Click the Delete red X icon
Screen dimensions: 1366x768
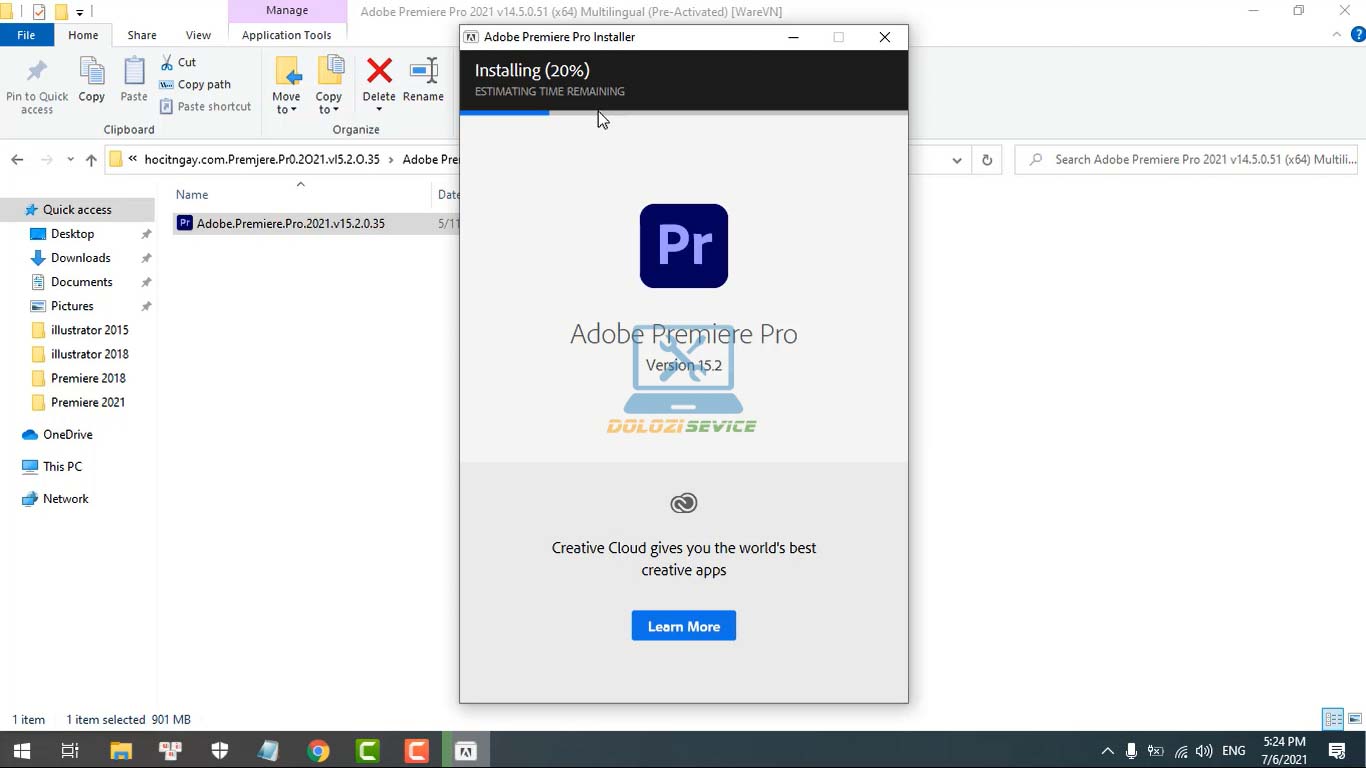379,72
